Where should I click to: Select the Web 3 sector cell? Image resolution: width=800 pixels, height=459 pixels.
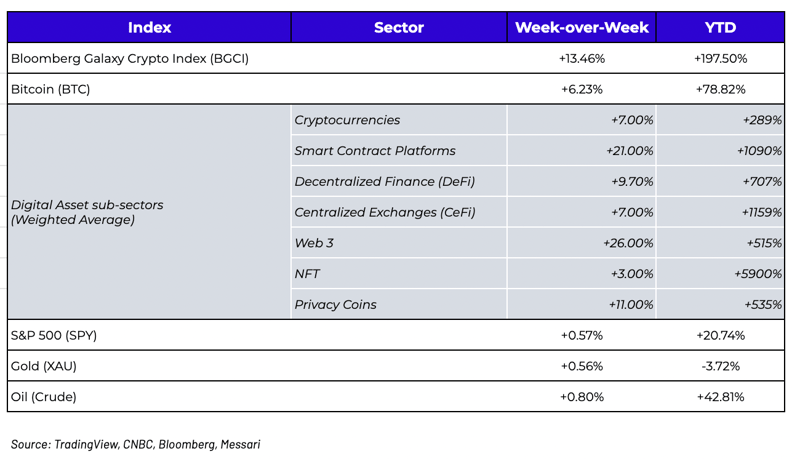314,243
